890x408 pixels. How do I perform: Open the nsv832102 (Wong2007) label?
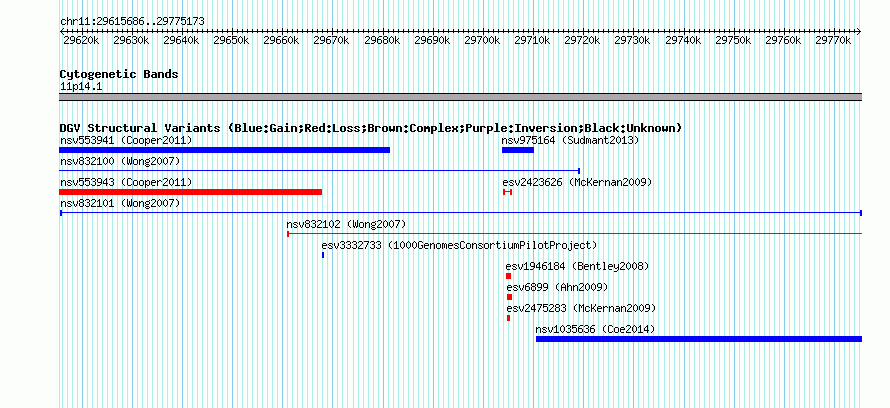point(346,224)
